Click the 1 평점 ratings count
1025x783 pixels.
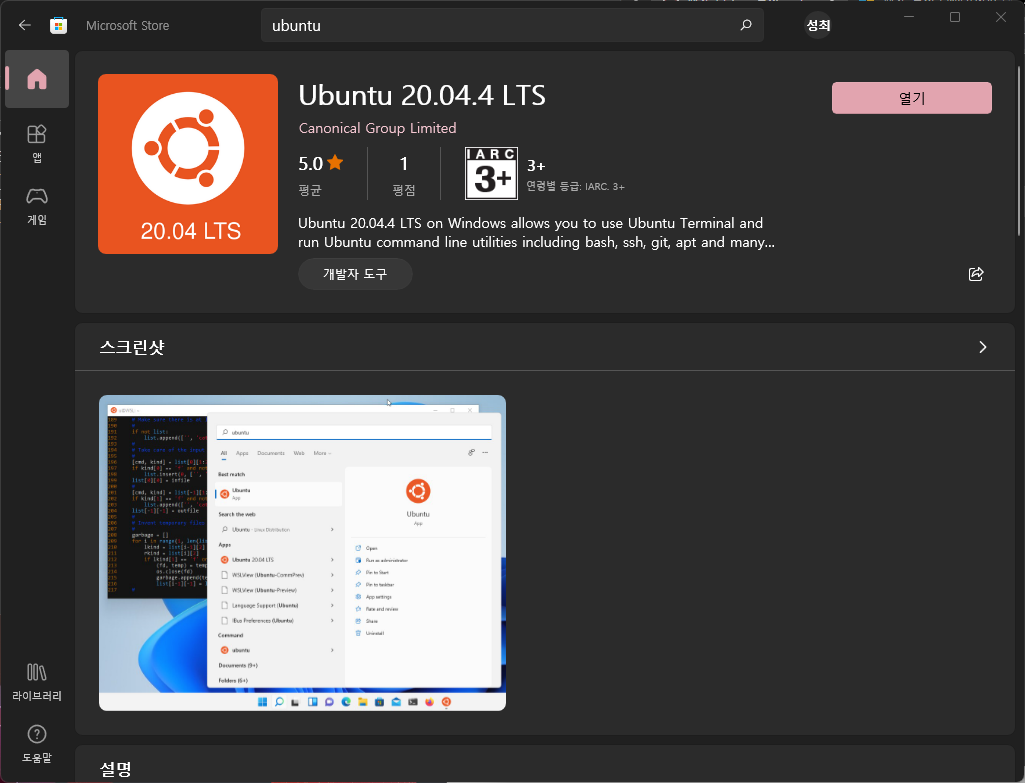404,175
